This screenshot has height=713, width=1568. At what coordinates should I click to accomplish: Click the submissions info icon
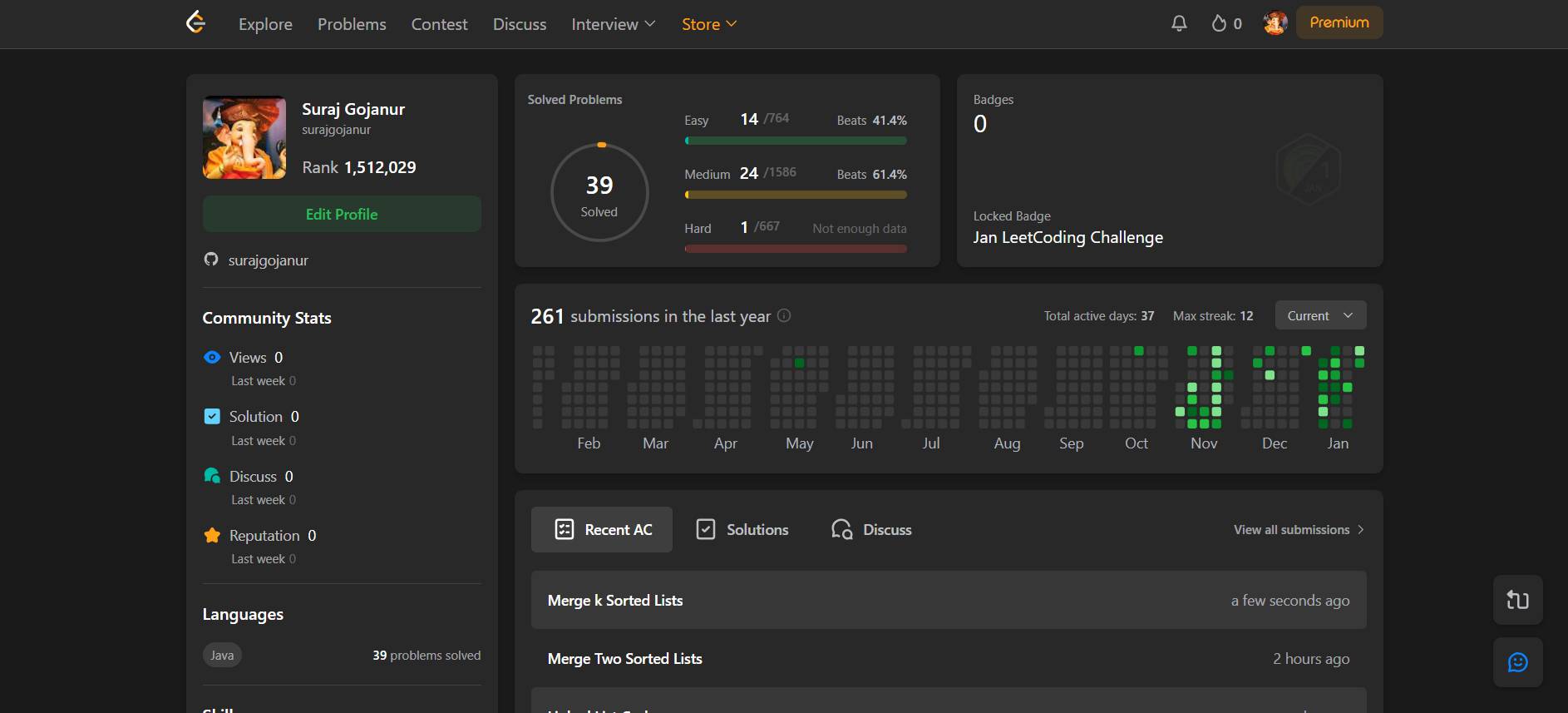click(784, 316)
